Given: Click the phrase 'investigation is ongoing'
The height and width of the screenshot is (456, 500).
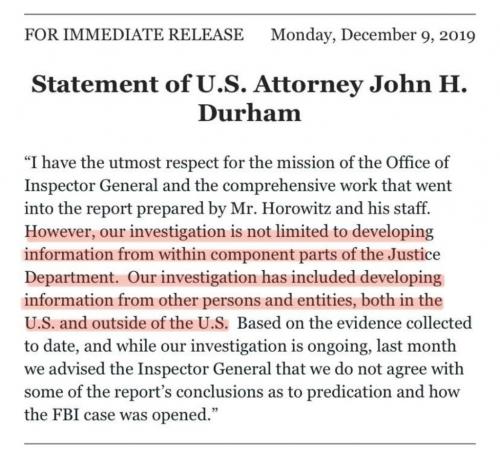Looking at the screenshot, I should tap(280, 347).
